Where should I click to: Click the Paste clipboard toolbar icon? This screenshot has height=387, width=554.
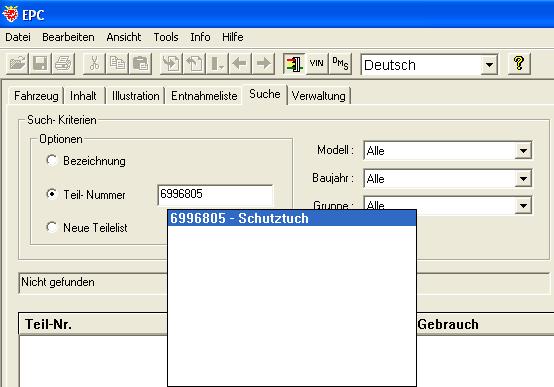[141, 64]
